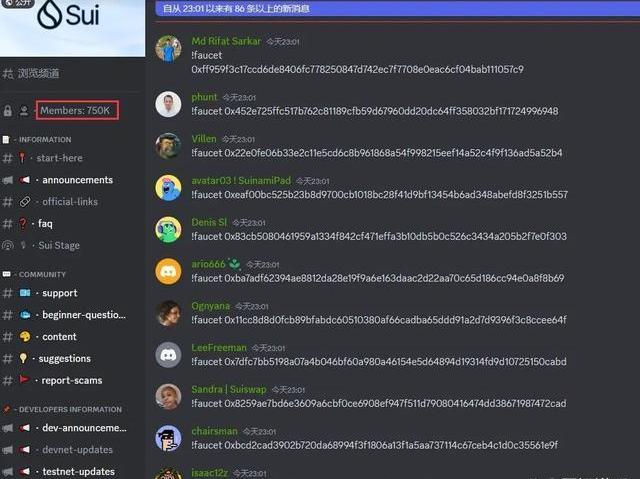This screenshot has width=640, height=479.
Task: Click the username Villen
Action: 204,139
